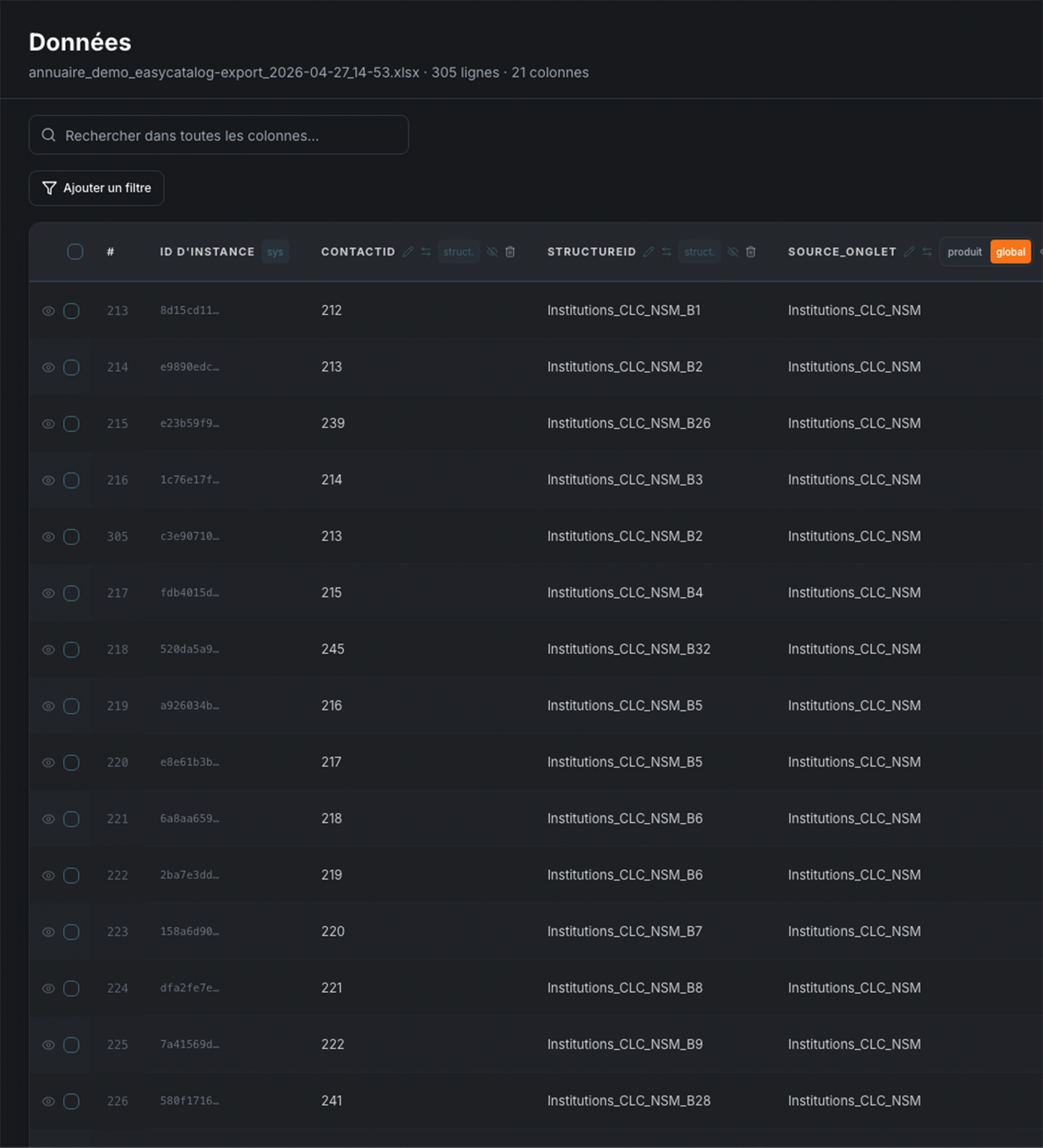The image size is (1043, 1148).
Task: Tick the checkbox for row 215
Action: (72, 424)
